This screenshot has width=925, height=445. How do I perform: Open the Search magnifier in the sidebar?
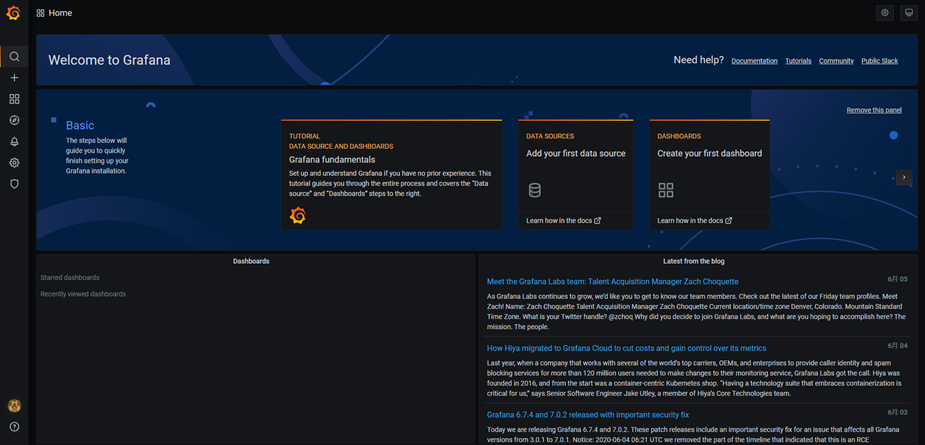(15, 57)
